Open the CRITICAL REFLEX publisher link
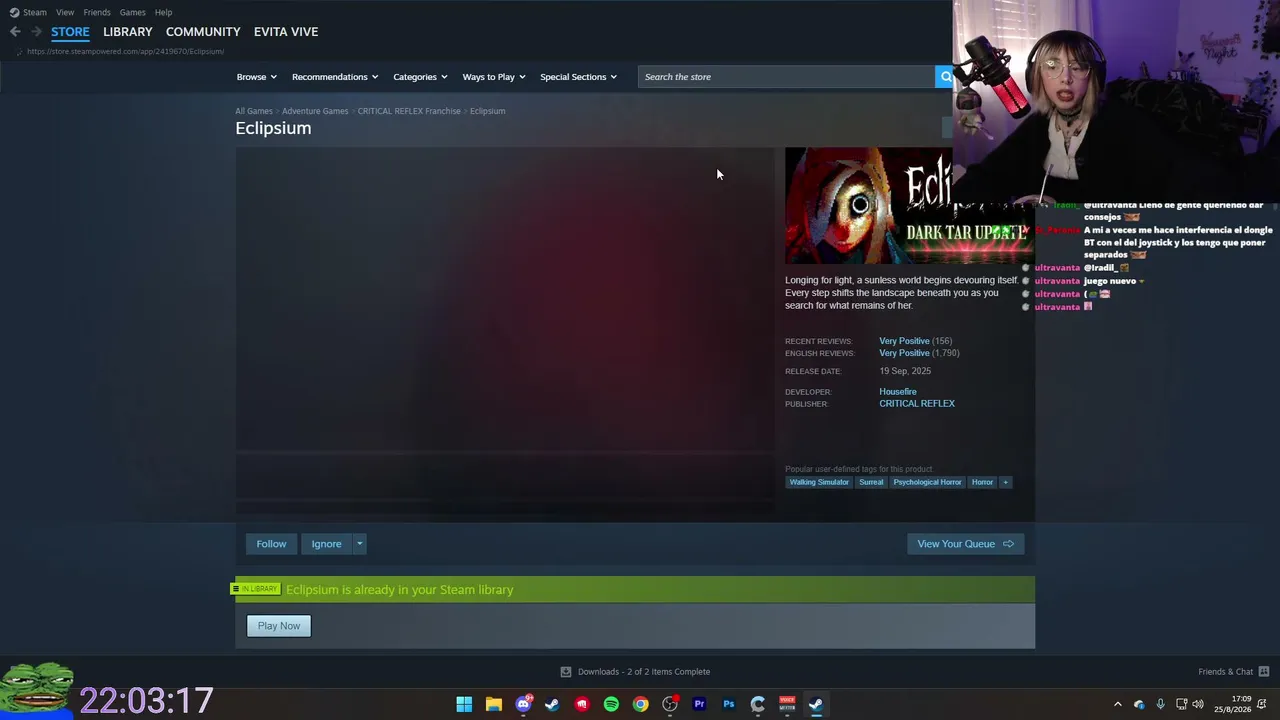This screenshot has width=1280, height=720. click(917, 404)
